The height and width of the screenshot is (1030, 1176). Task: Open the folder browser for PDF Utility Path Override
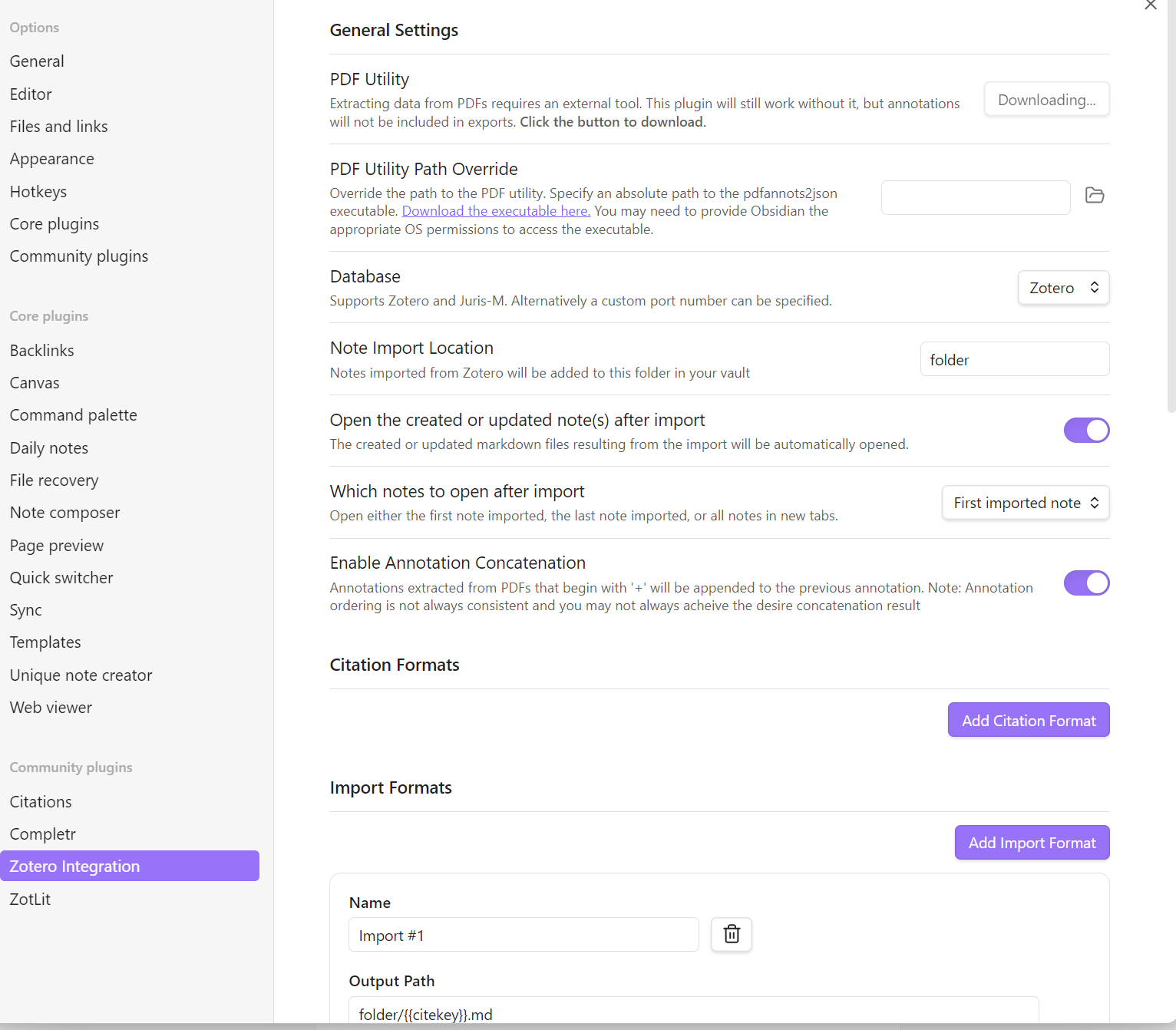(1094, 196)
